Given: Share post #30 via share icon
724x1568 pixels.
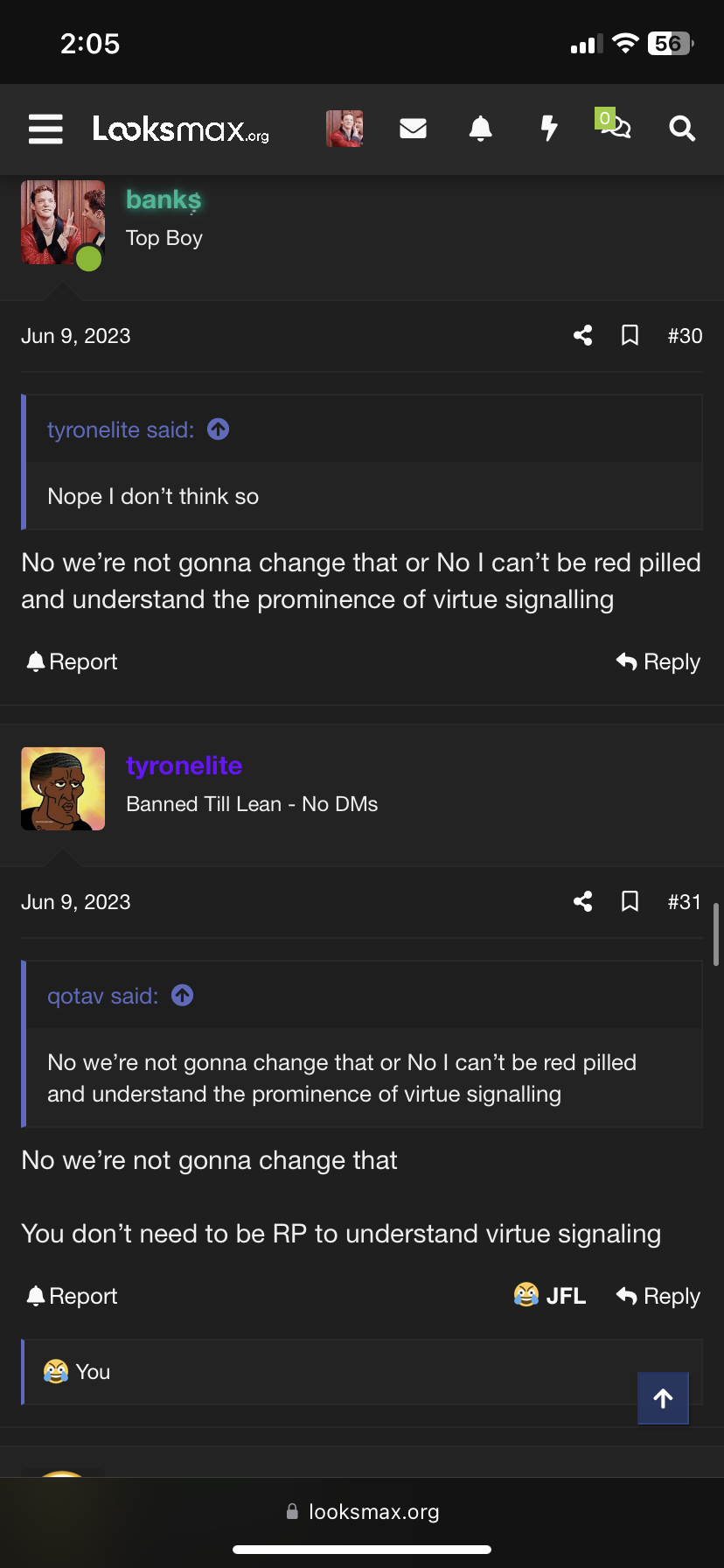Looking at the screenshot, I should click(x=582, y=335).
